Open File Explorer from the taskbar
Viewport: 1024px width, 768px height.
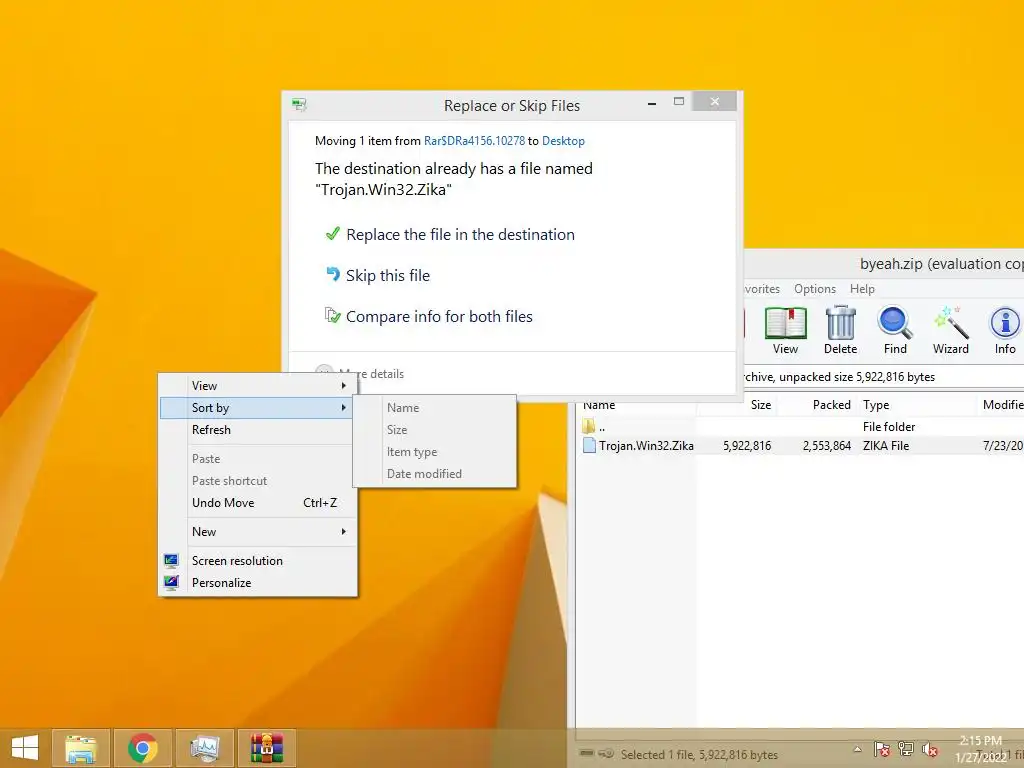click(81, 748)
